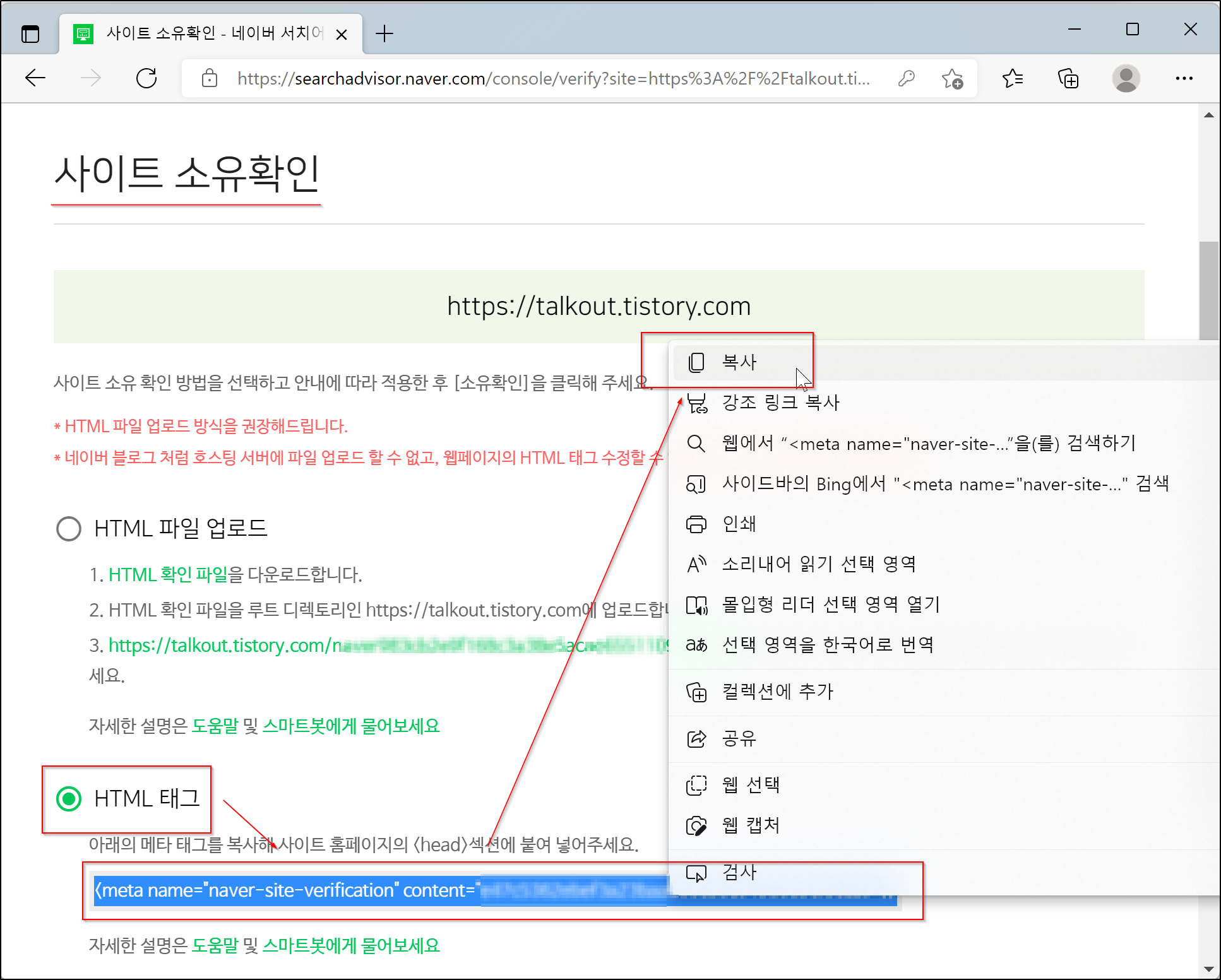
Task: Click the user profile avatar icon
Action: (x=1126, y=78)
